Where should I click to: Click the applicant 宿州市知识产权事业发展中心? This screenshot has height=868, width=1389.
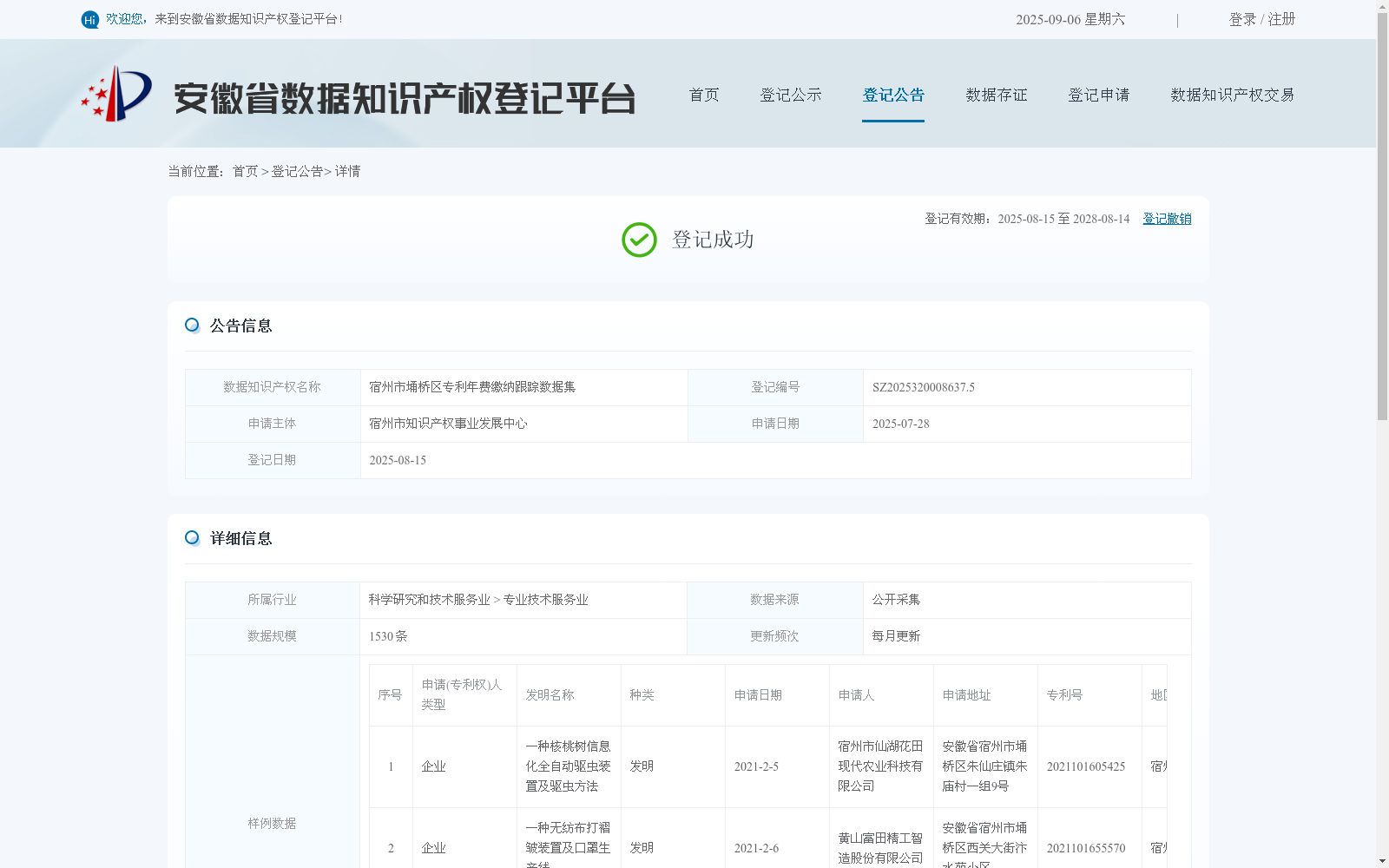(448, 424)
